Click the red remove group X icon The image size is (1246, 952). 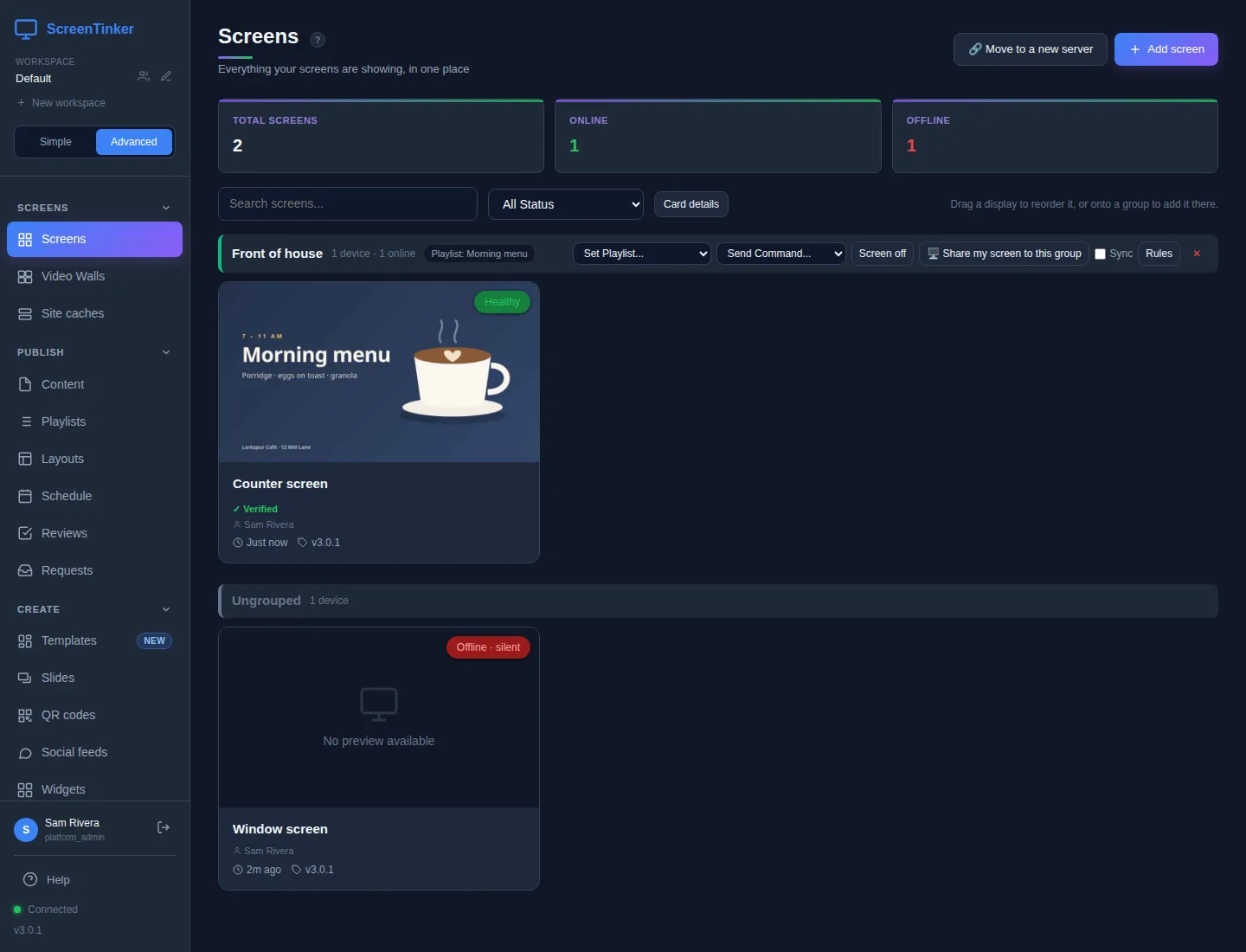pos(1197,254)
